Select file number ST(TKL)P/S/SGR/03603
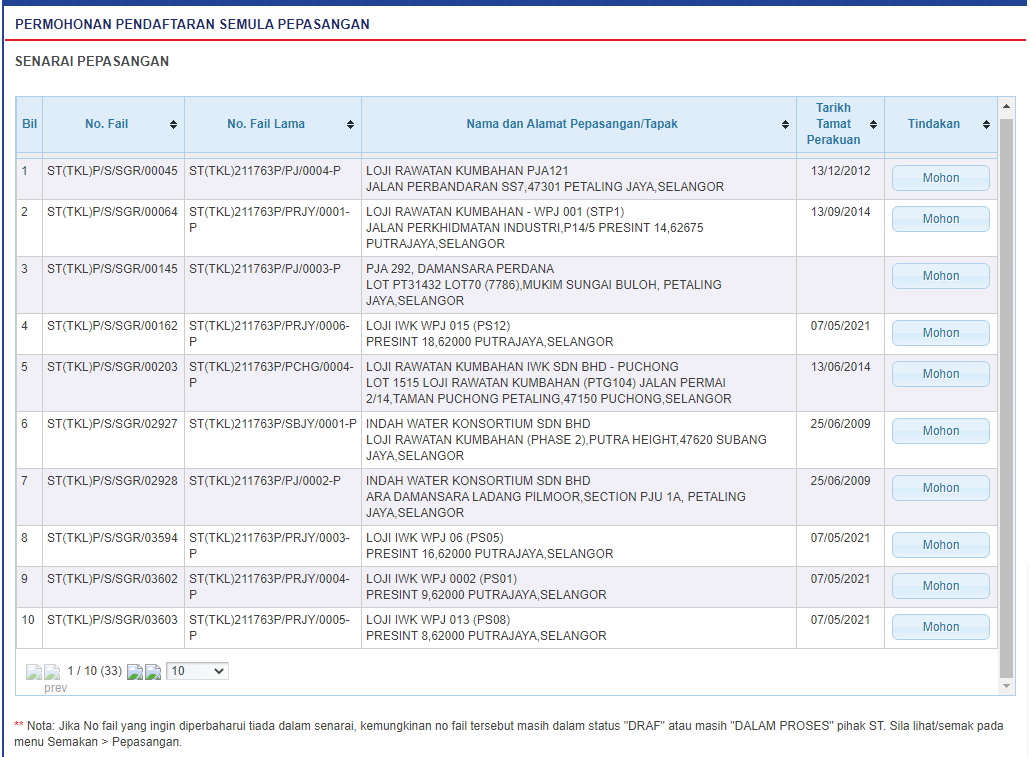 [112, 620]
